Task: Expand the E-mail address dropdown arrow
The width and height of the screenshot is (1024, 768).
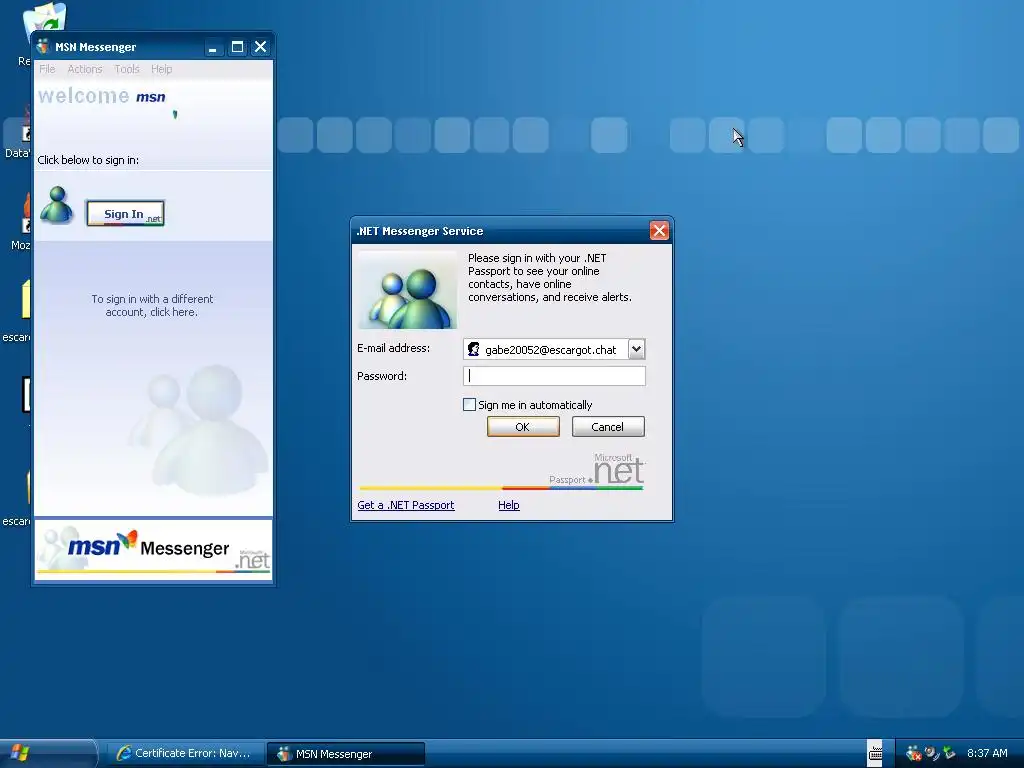Action: tap(636, 349)
